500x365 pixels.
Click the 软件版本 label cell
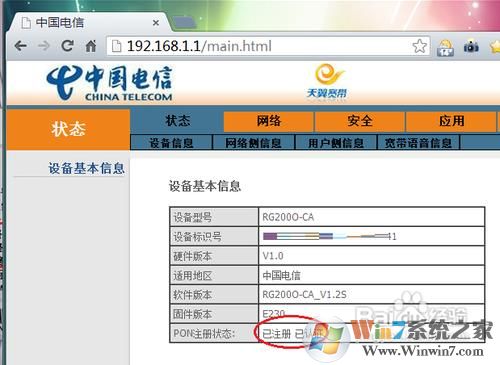pos(214,295)
